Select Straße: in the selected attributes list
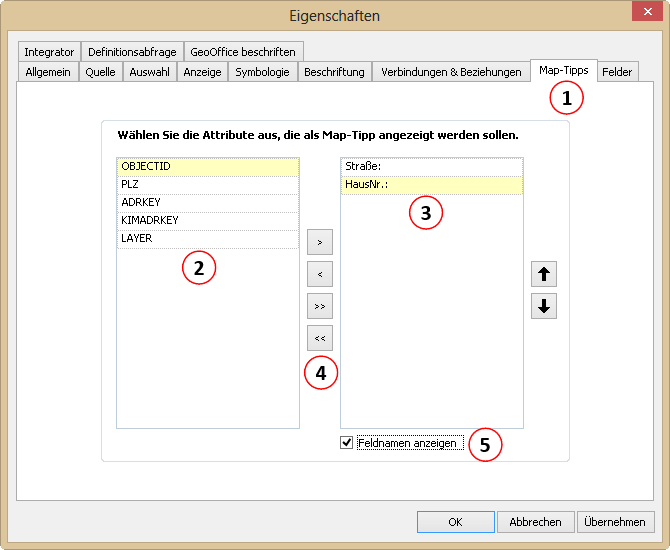Image resolution: width=670 pixels, height=550 pixels. point(431,166)
